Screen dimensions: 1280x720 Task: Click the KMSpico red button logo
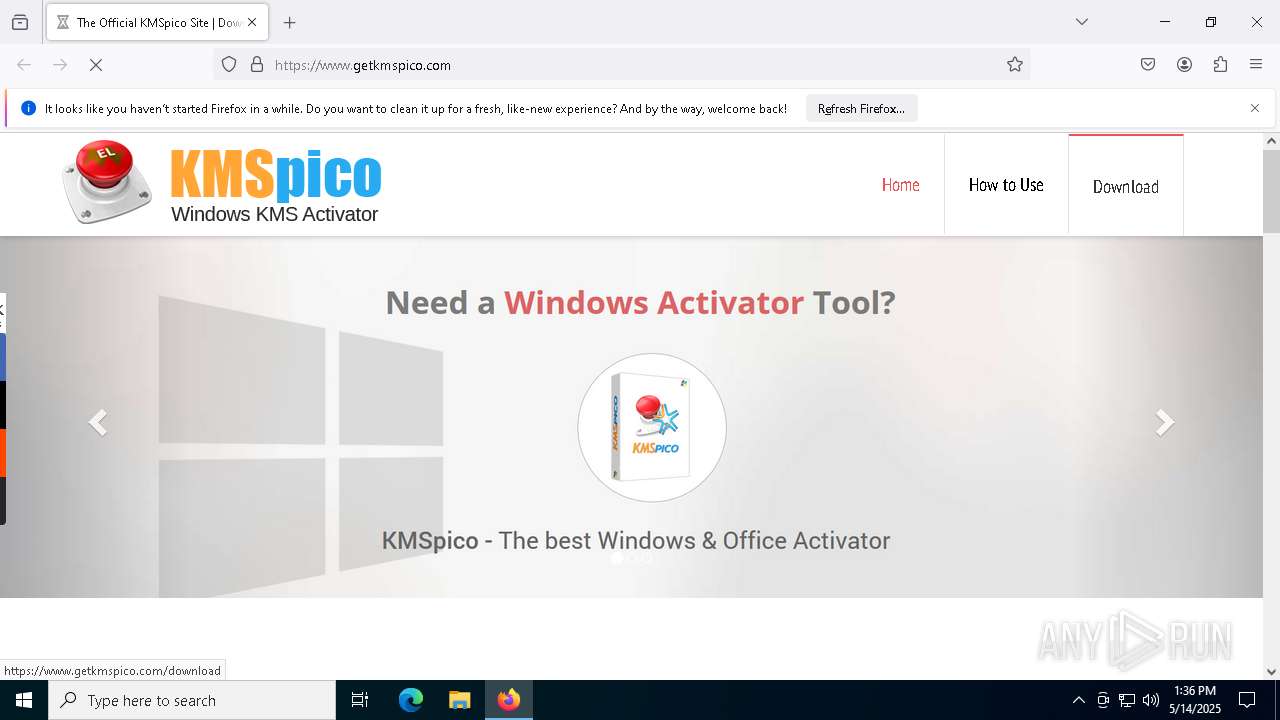point(107,181)
